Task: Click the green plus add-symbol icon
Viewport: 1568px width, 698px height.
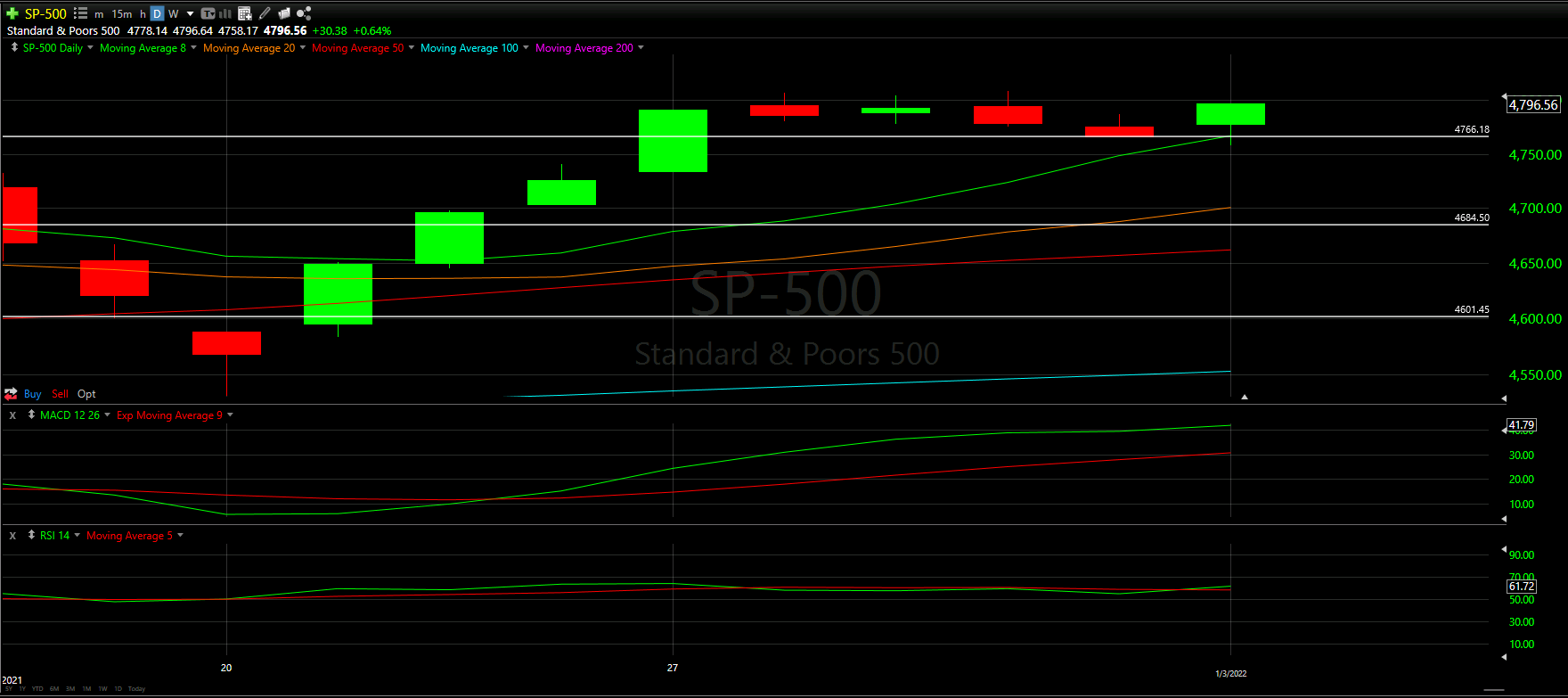Action: click(x=12, y=13)
